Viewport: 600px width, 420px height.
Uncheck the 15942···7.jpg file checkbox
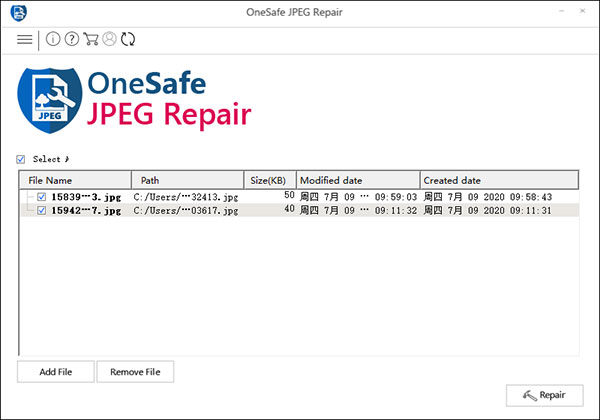coord(42,210)
